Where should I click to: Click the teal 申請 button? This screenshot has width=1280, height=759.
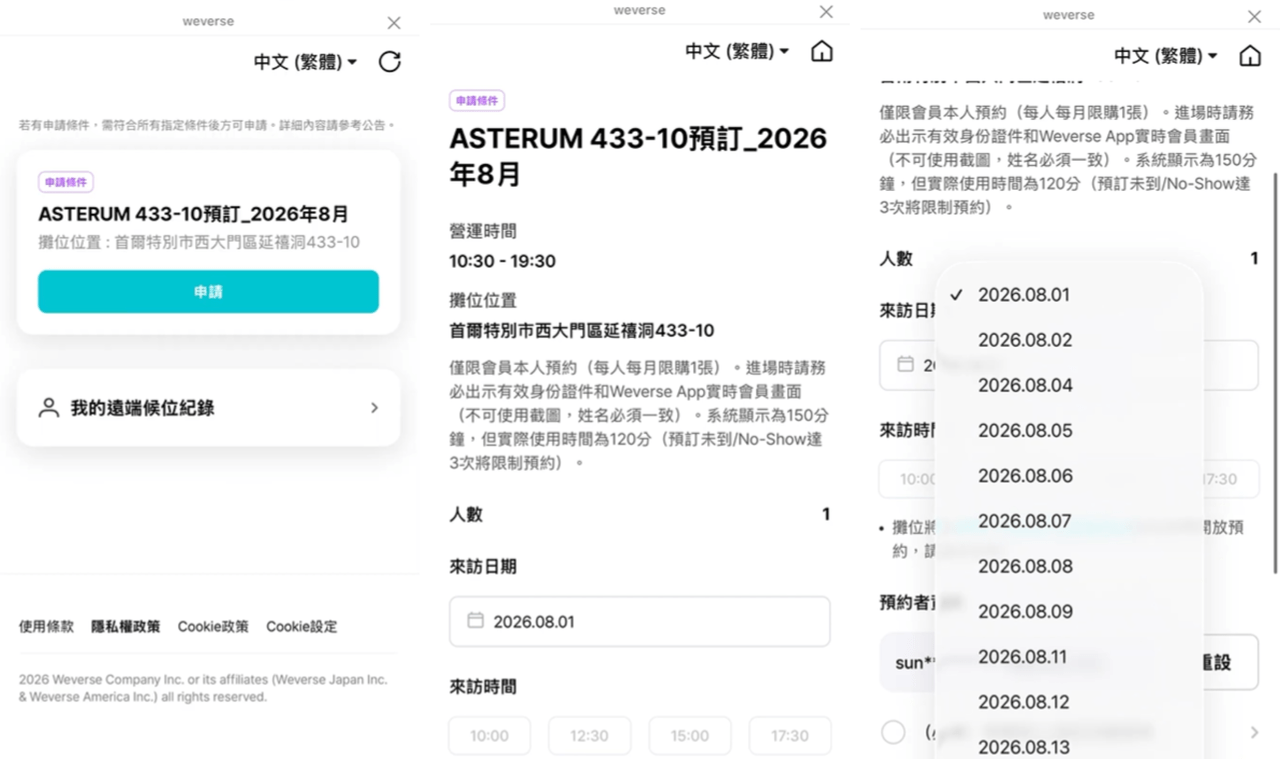[x=208, y=291]
